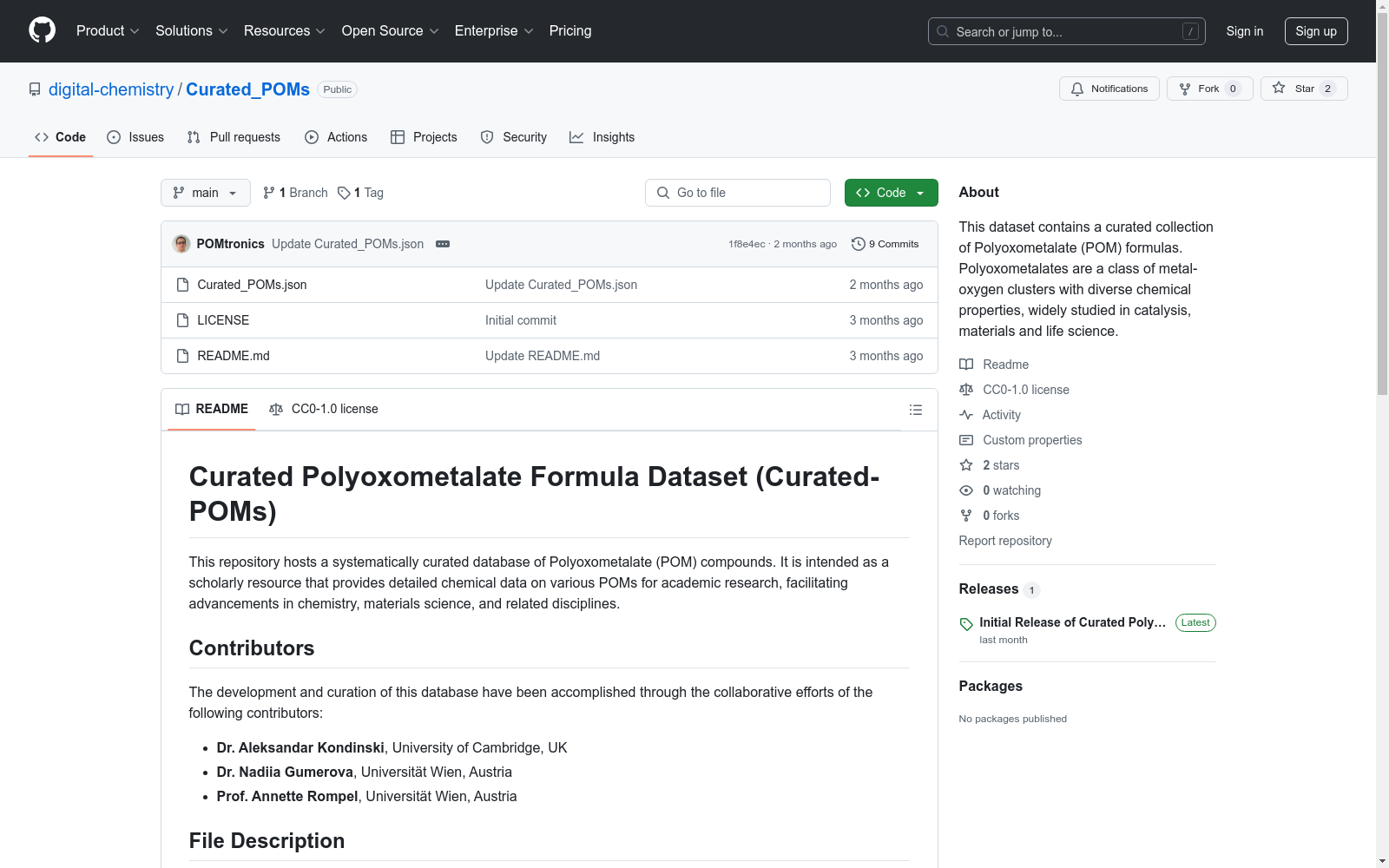This screenshot has width=1389, height=868.
Task: Click the Report repository link
Action: (x=1005, y=541)
